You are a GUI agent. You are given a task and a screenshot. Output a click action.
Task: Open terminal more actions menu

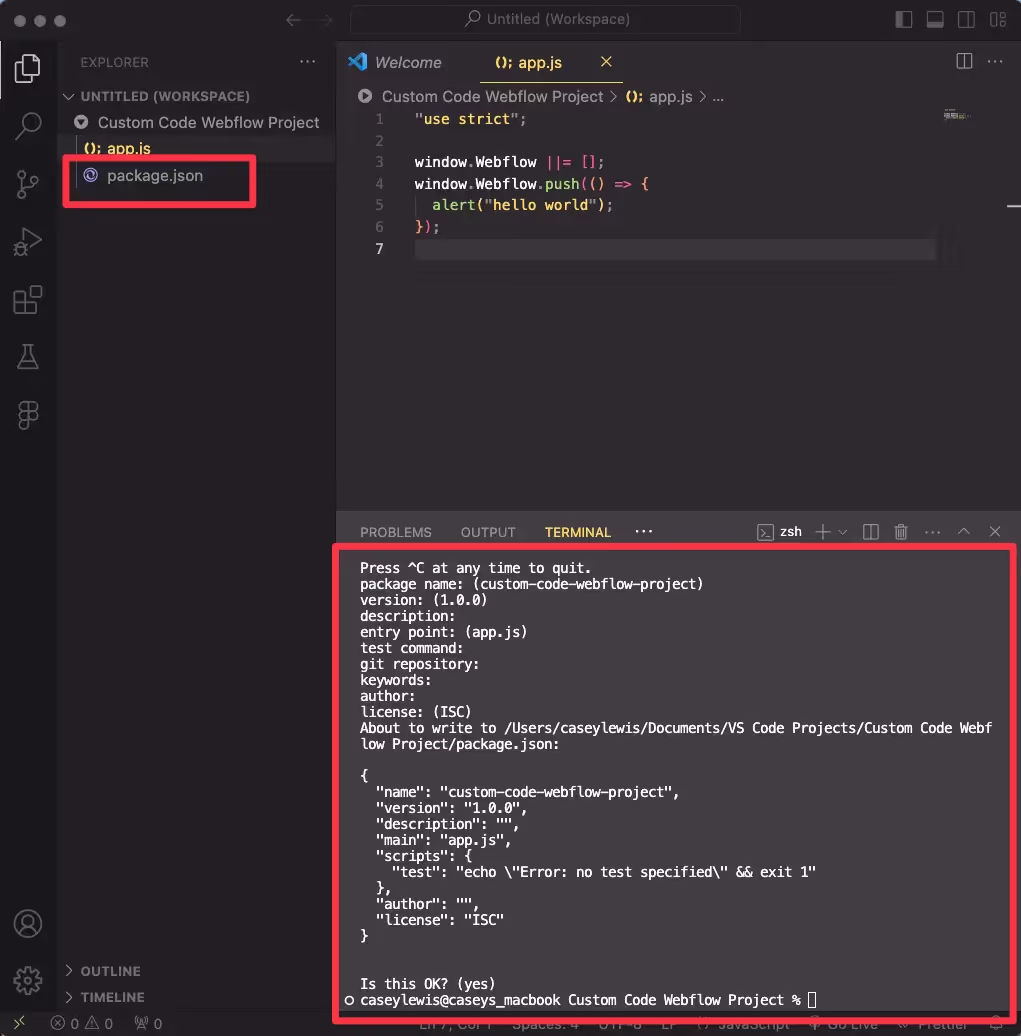[x=932, y=532]
